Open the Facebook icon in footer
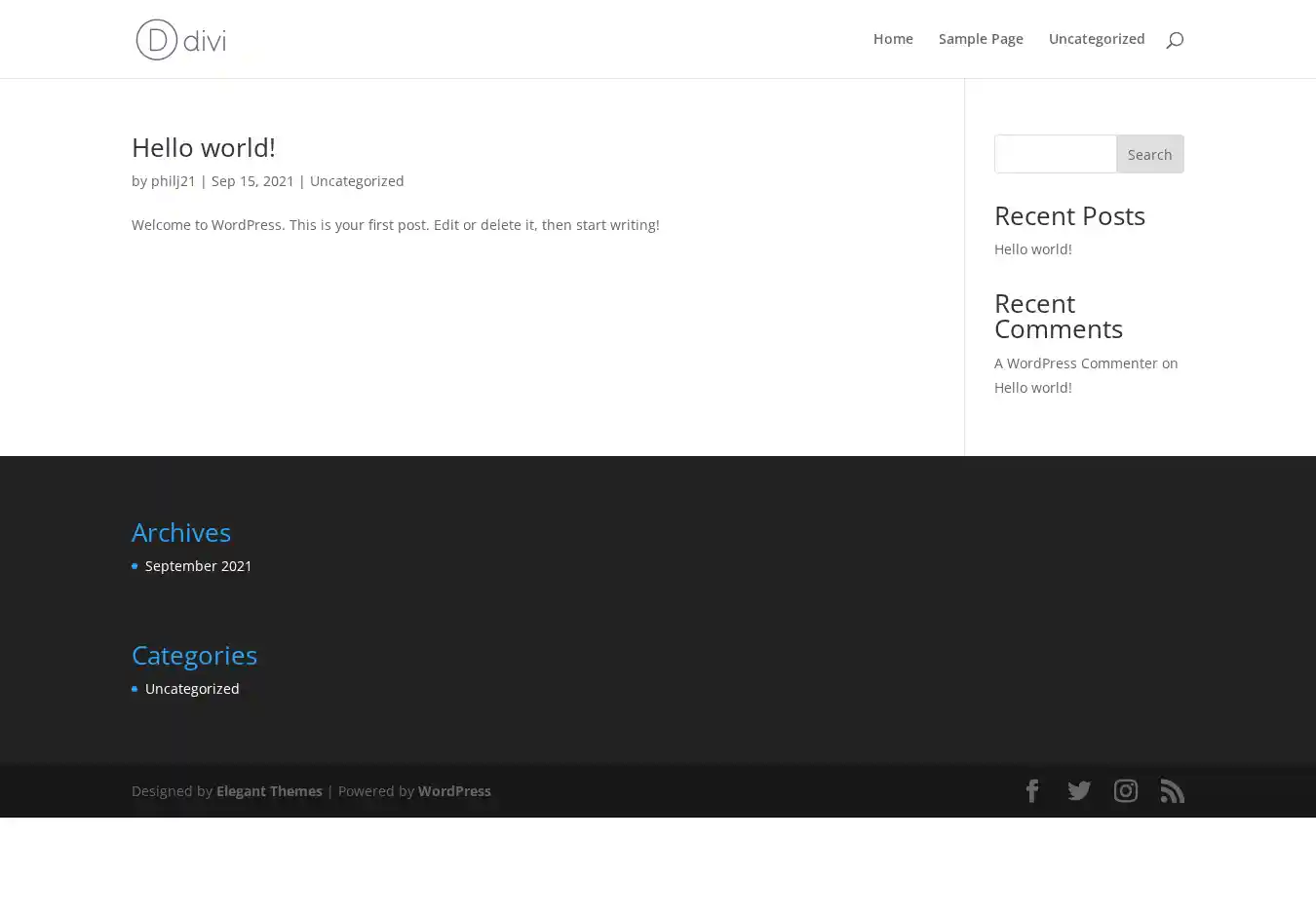 (x=1031, y=791)
